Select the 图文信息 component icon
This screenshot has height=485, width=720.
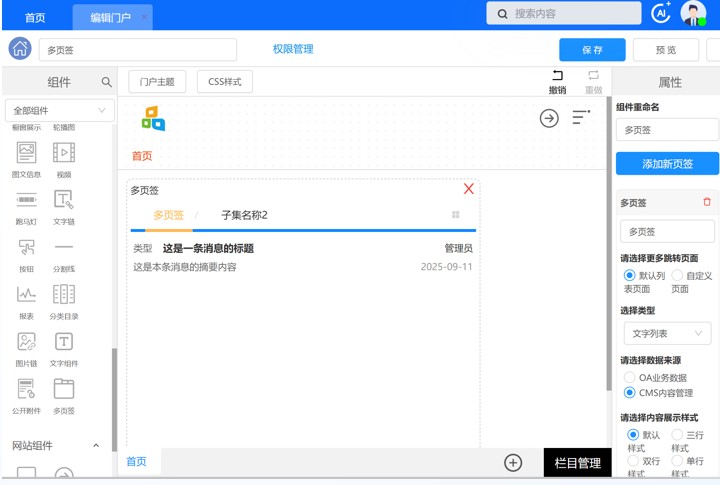coord(26,153)
